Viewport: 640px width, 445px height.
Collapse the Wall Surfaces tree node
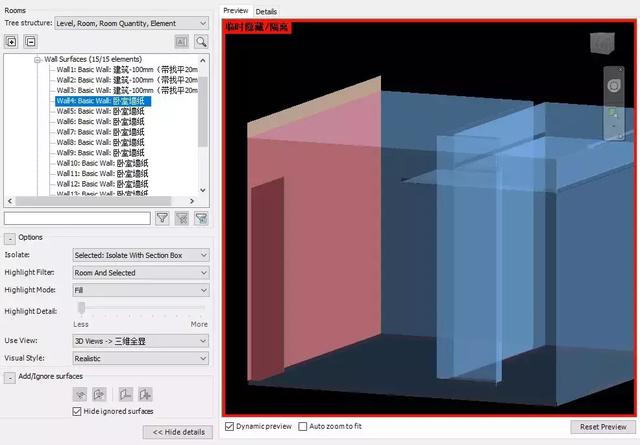(38, 60)
